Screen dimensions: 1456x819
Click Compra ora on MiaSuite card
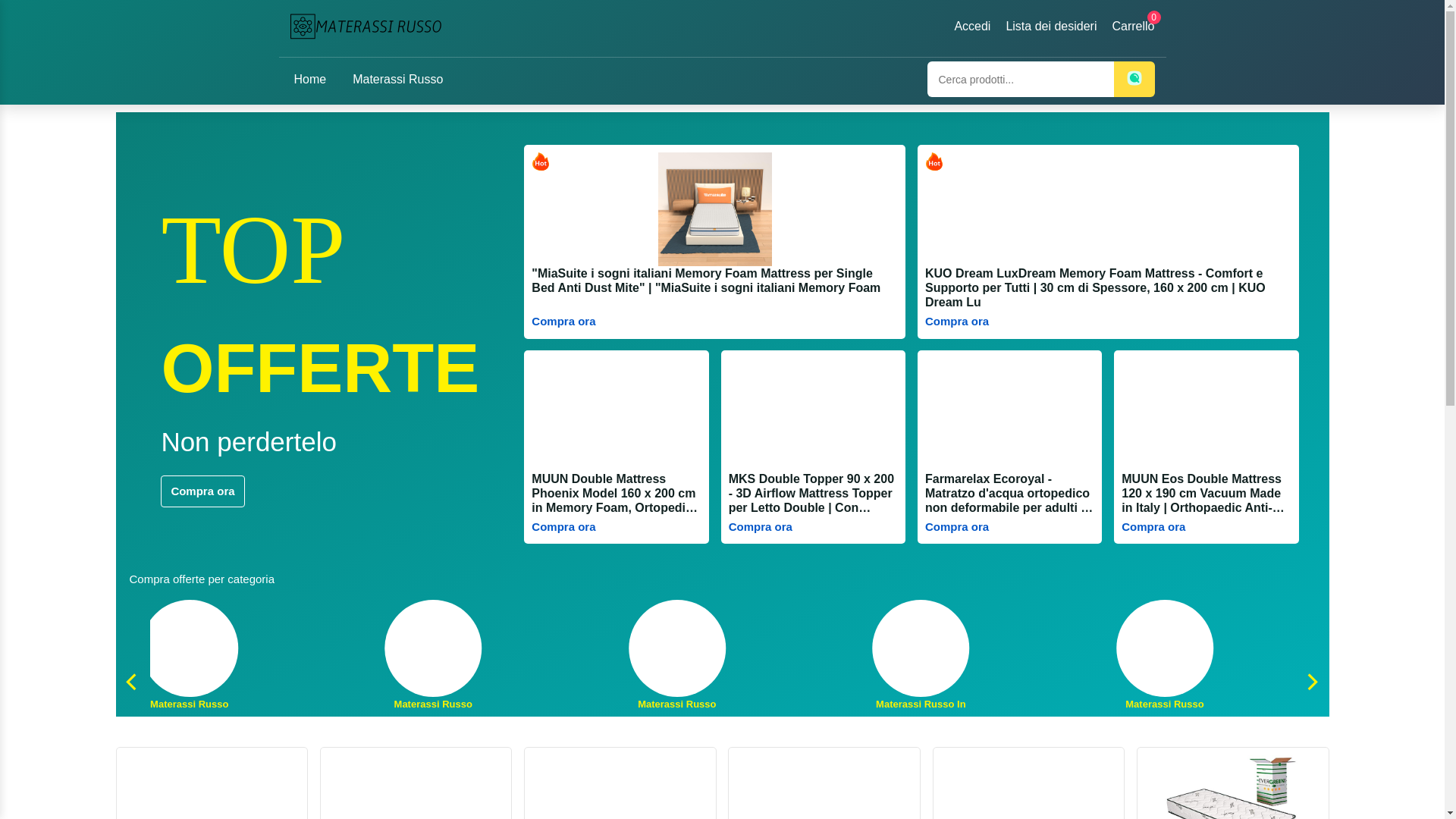(x=563, y=322)
